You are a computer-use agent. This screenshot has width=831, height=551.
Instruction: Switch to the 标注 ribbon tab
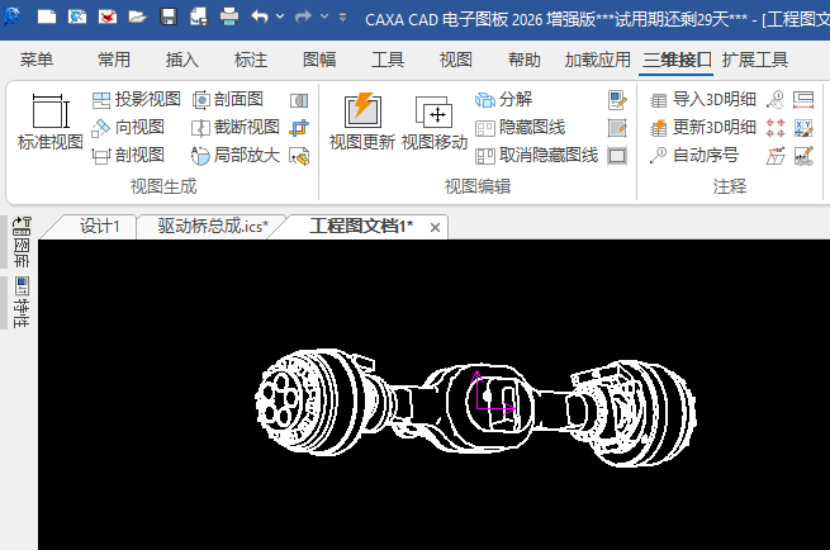pyautogui.click(x=250, y=60)
